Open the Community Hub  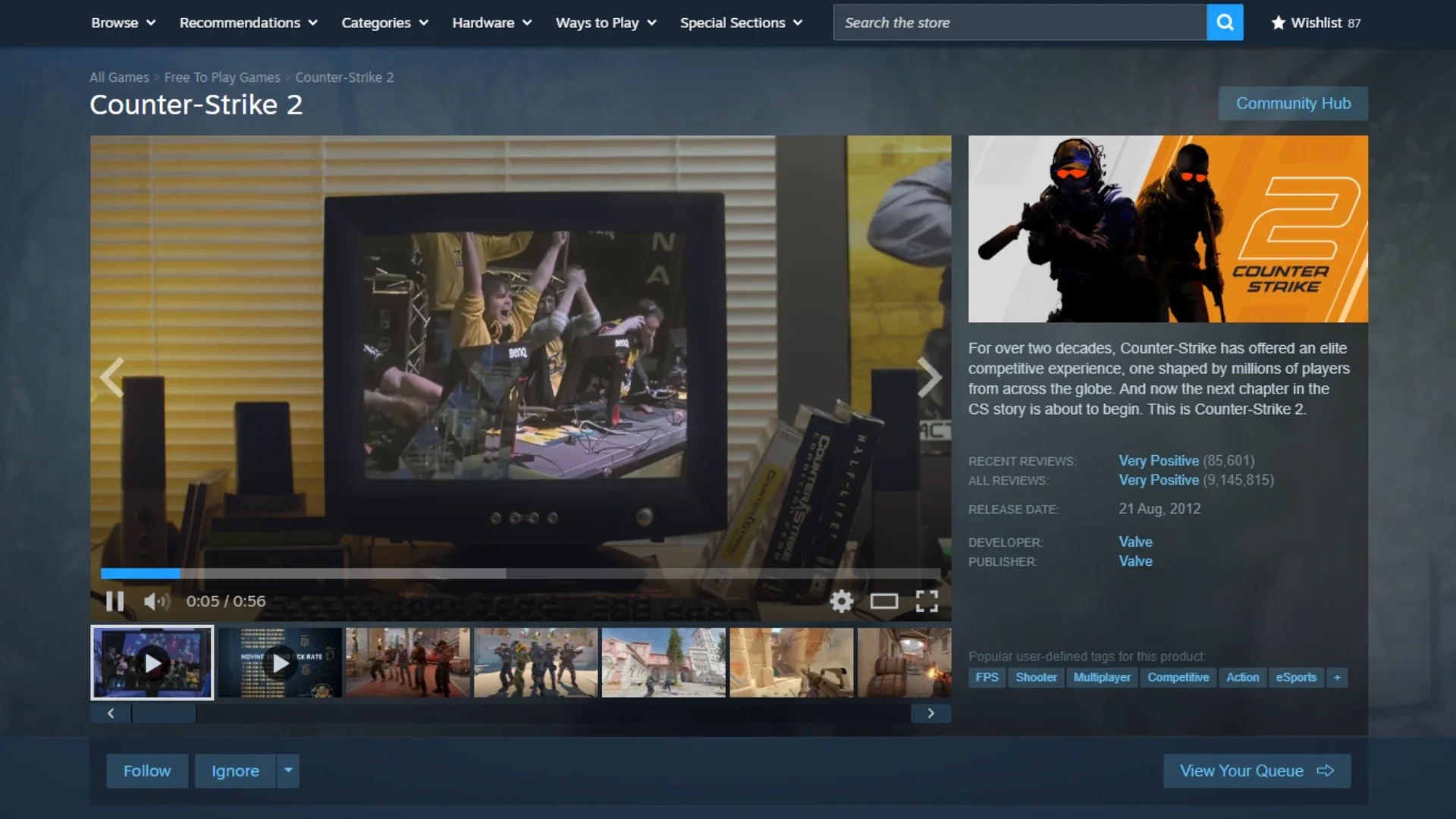(x=1293, y=103)
